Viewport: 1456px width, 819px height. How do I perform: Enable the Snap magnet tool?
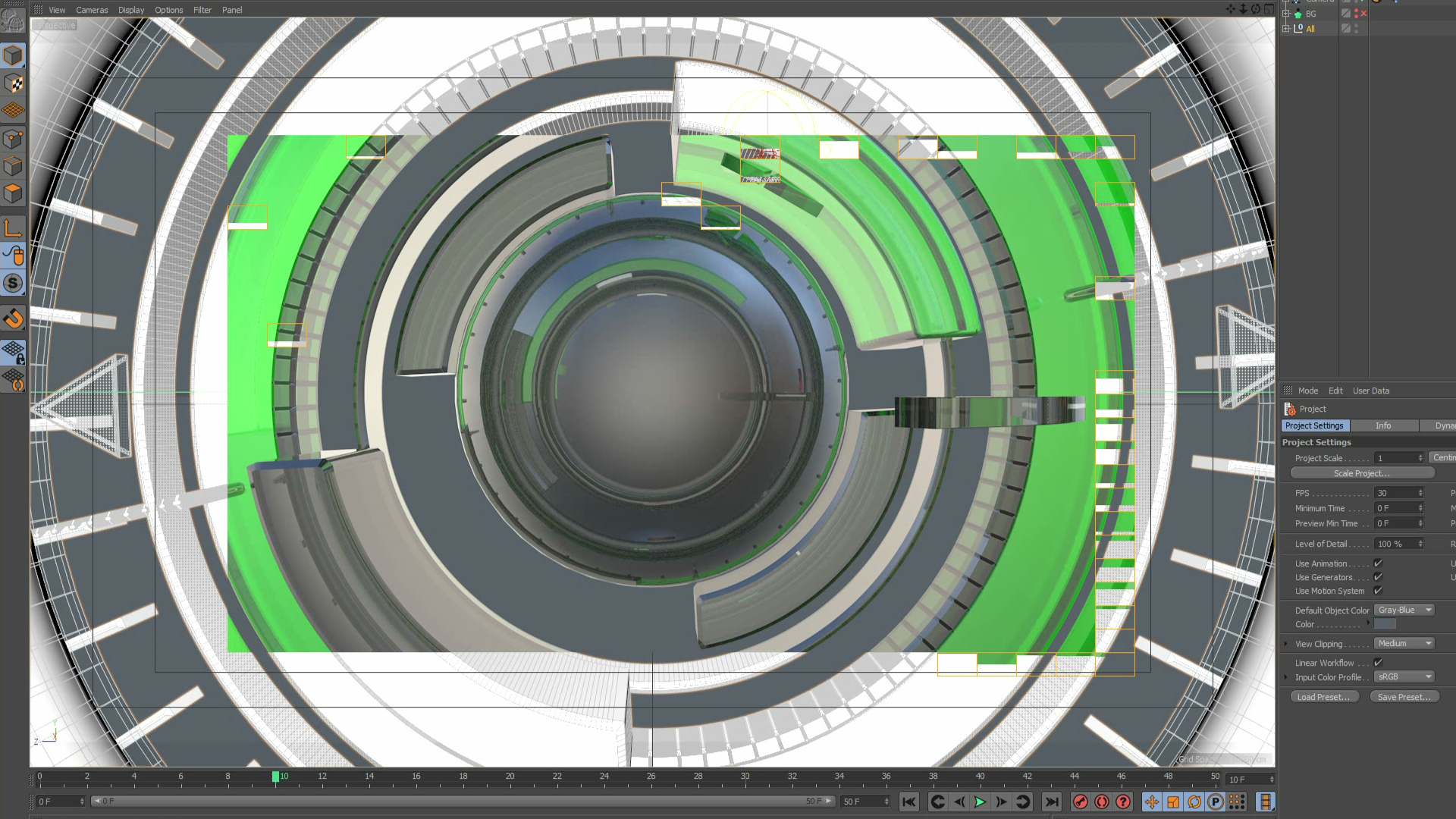pyautogui.click(x=13, y=318)
